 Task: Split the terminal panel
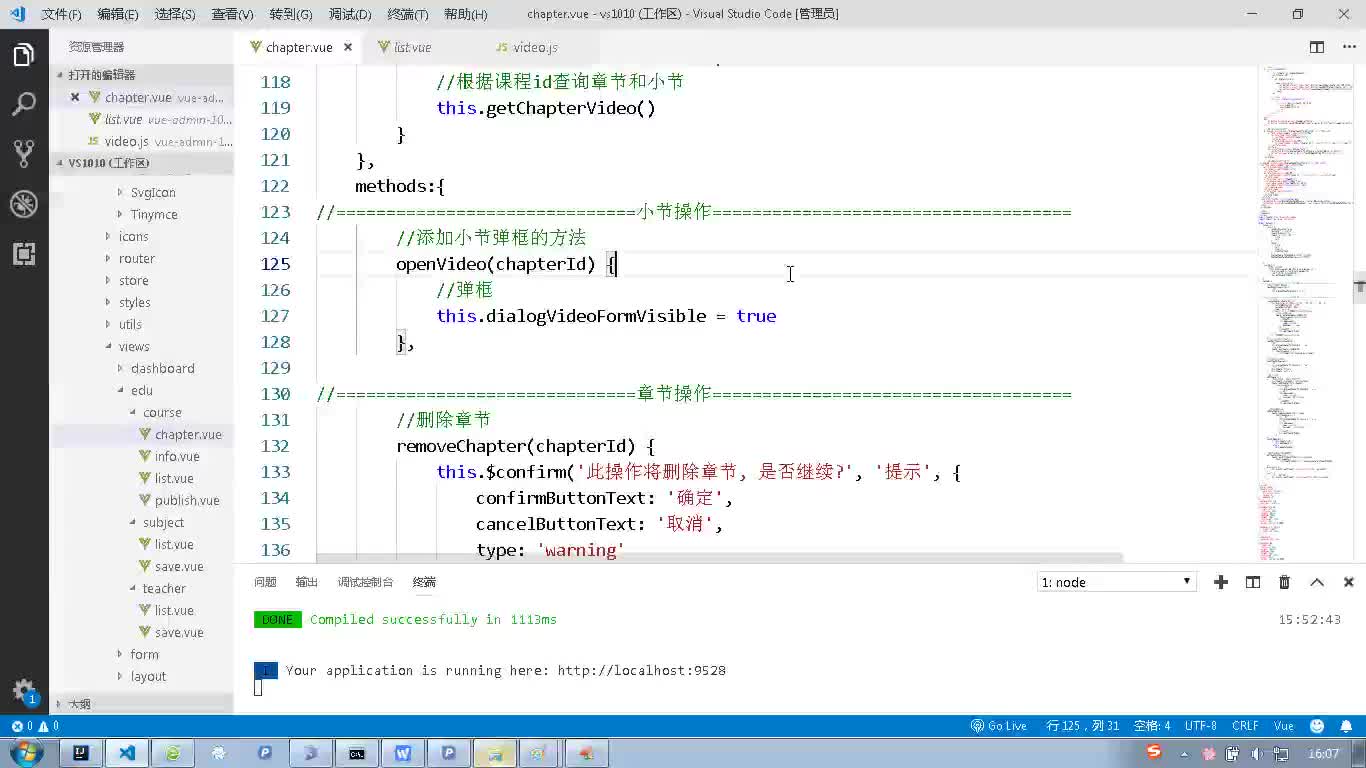[x=1253, y=582]
